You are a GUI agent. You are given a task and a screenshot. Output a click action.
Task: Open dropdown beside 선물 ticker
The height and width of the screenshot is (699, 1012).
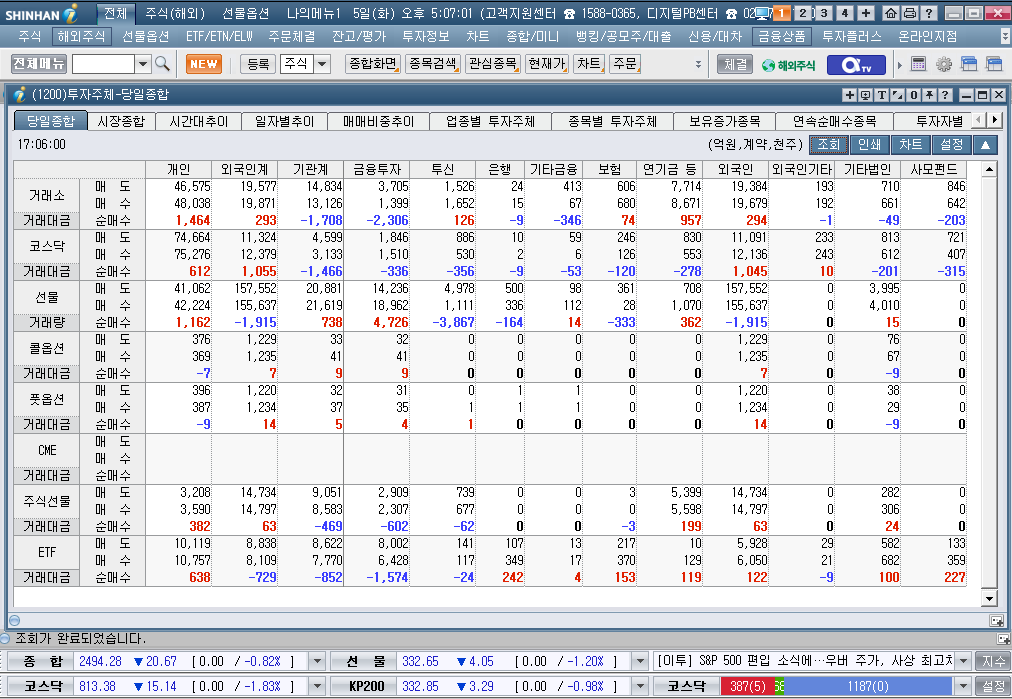click(640, 662)
